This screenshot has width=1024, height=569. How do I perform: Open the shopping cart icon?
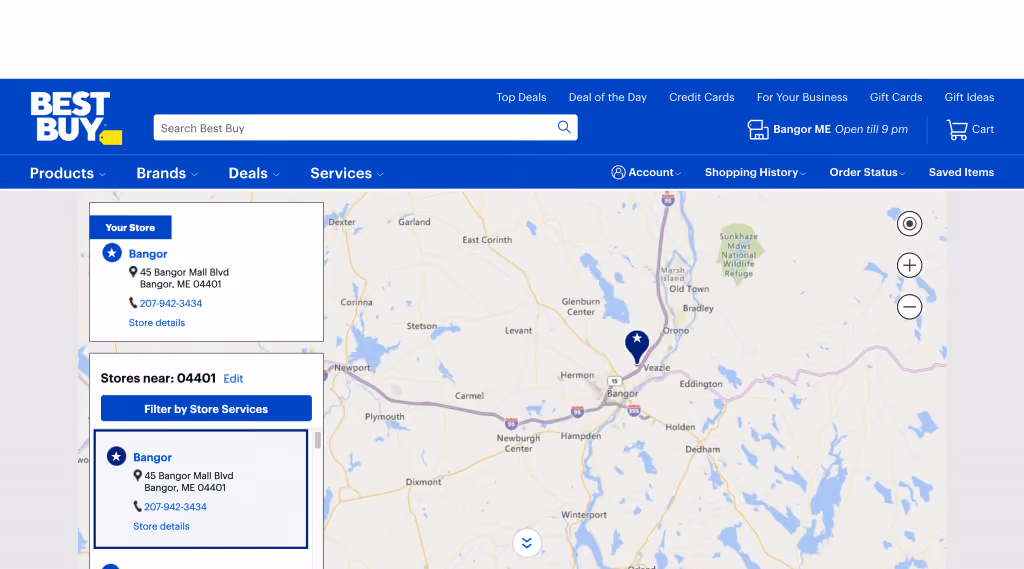pos(957,129)
